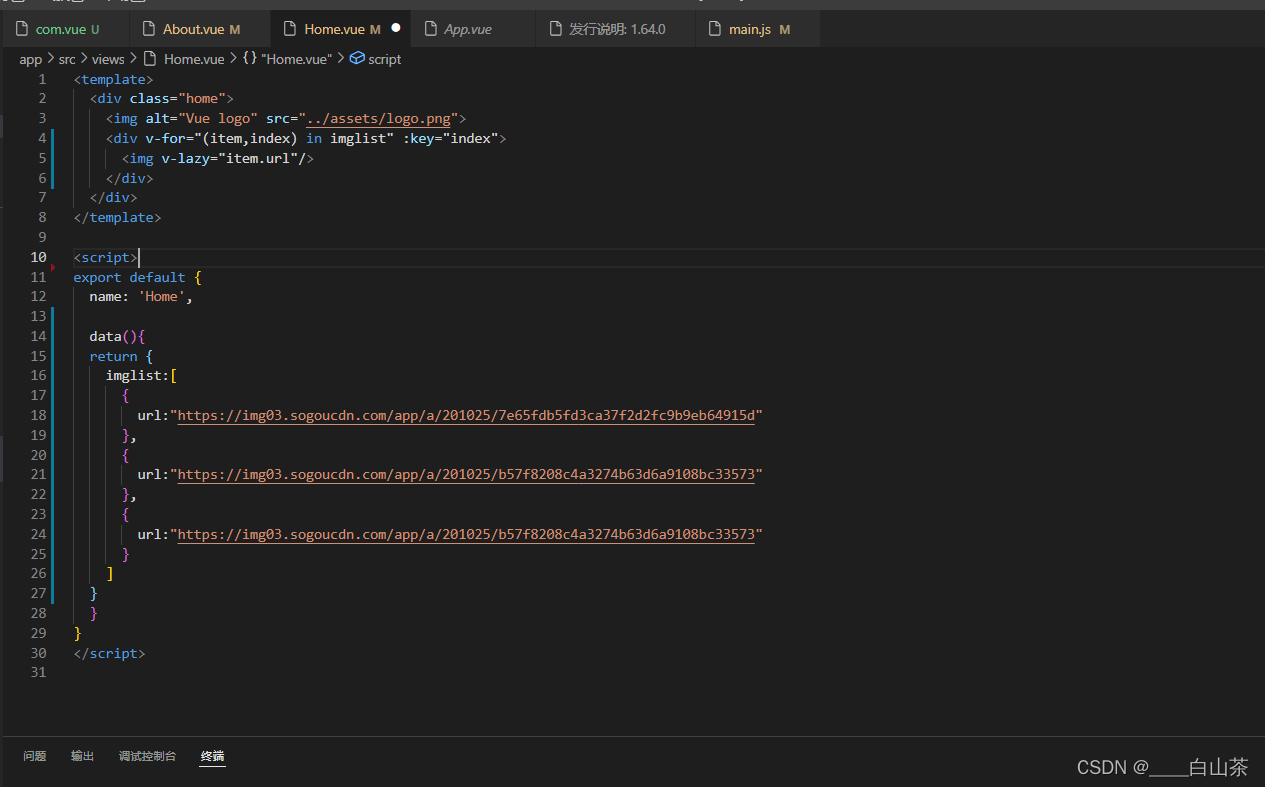
Task: Click the file icon on App.vue tab
Action: point(431,29)
